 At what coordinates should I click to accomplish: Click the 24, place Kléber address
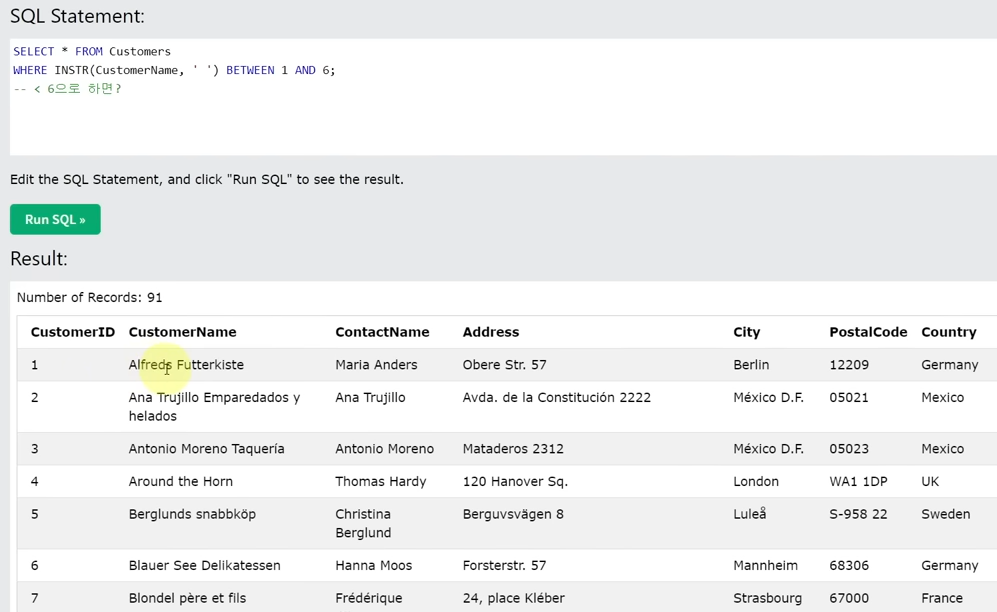(514, 598)
